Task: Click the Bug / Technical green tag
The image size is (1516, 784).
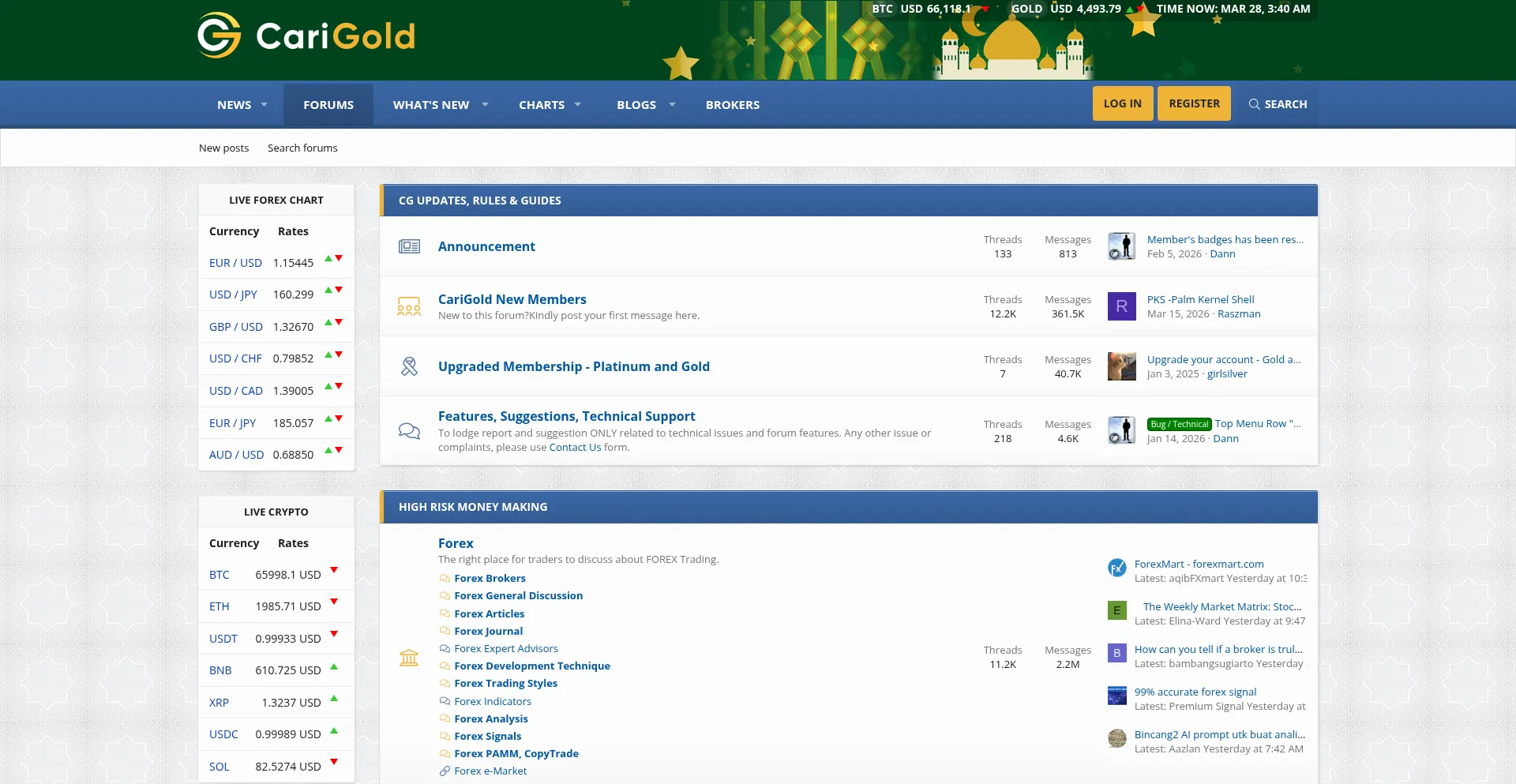Action: [1180, 425]
